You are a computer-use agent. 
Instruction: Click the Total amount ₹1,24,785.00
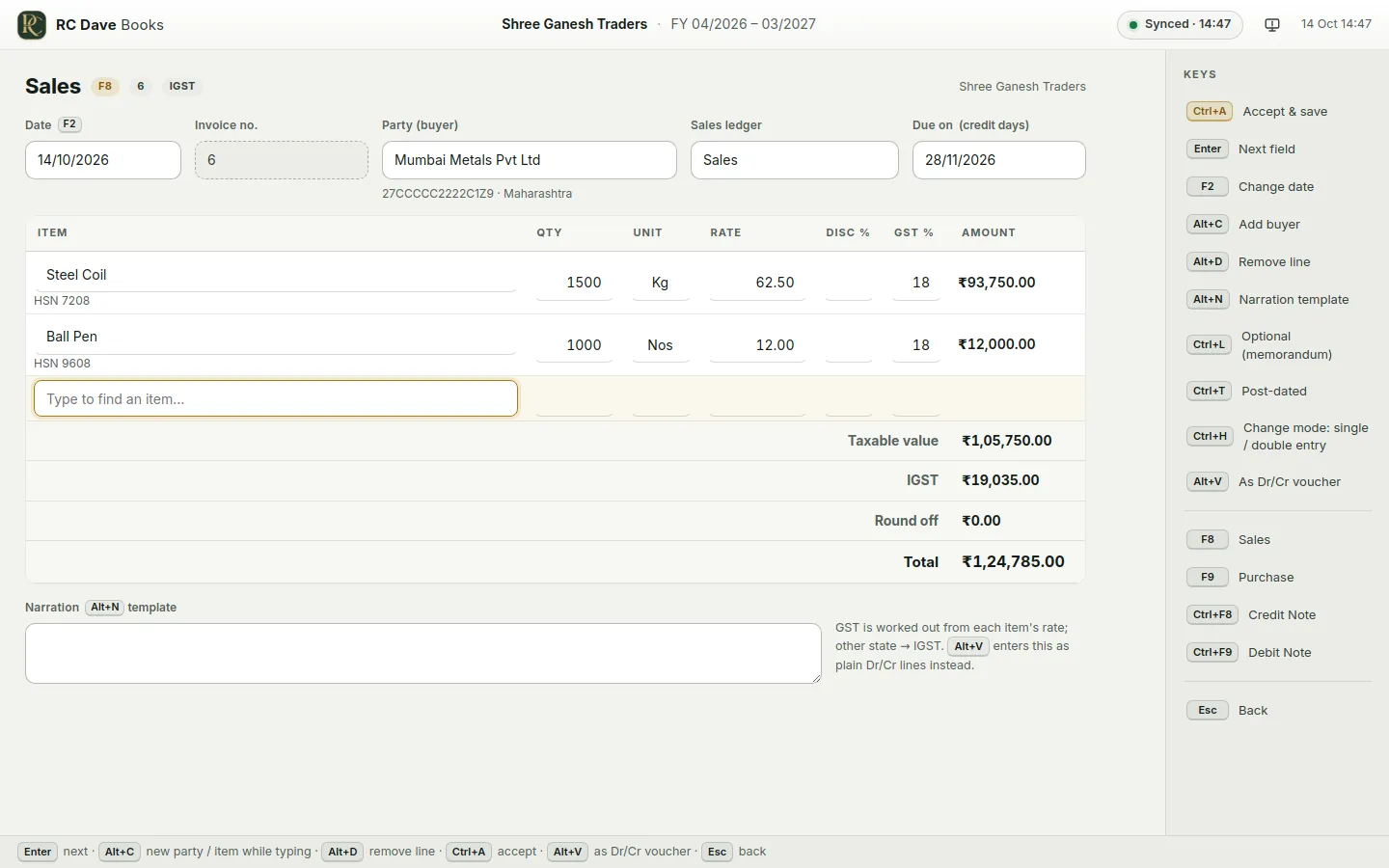[1013, 561]
